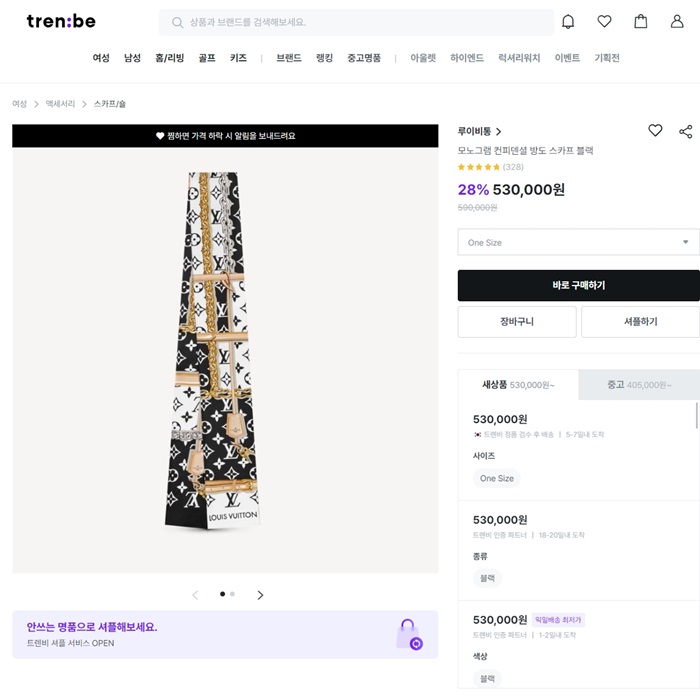Select the second image carousel dot
This screenshot has width=700, height=698.
233,594
